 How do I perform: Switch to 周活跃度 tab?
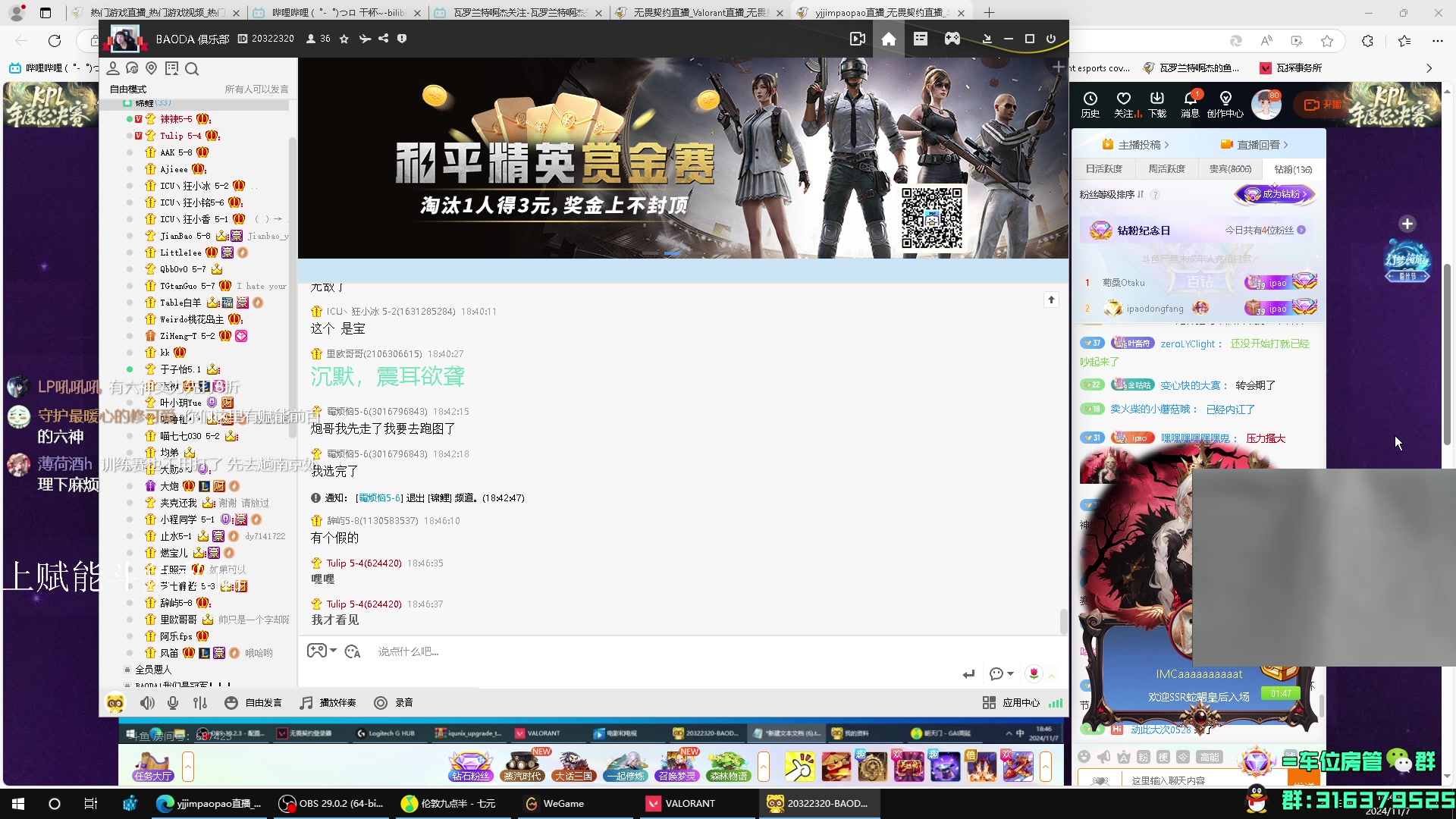pos(1166,169)
